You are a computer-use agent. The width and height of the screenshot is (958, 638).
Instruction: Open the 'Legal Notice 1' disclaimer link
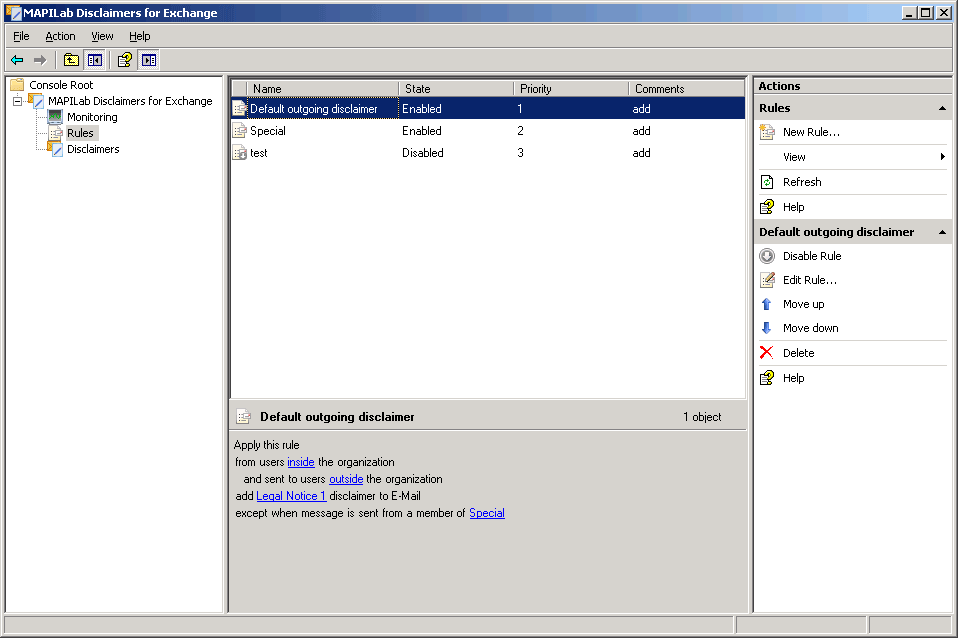point(291,496)
